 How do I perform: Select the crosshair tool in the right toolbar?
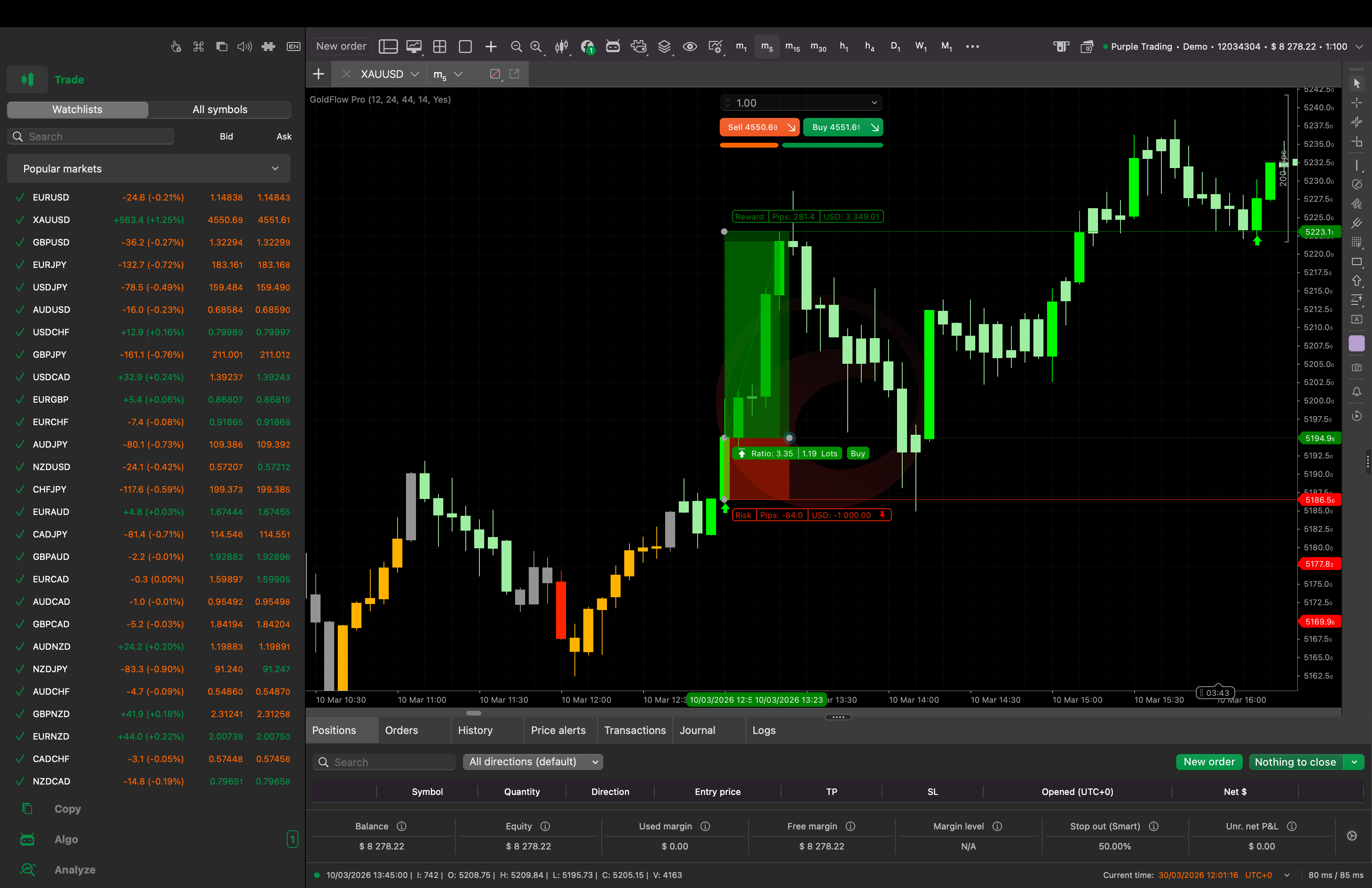coord(1357,103)
